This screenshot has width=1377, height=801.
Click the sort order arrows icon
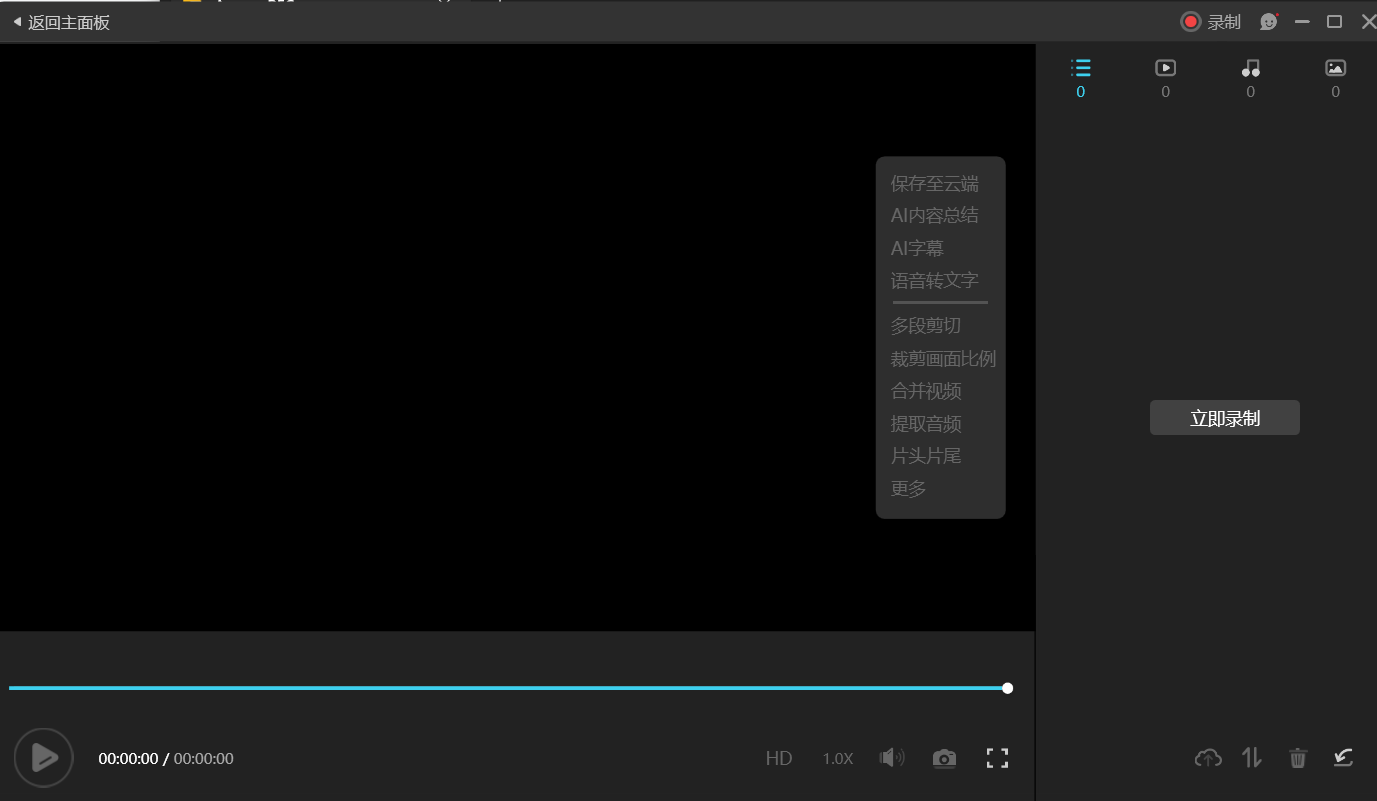tap(1252, 758)
